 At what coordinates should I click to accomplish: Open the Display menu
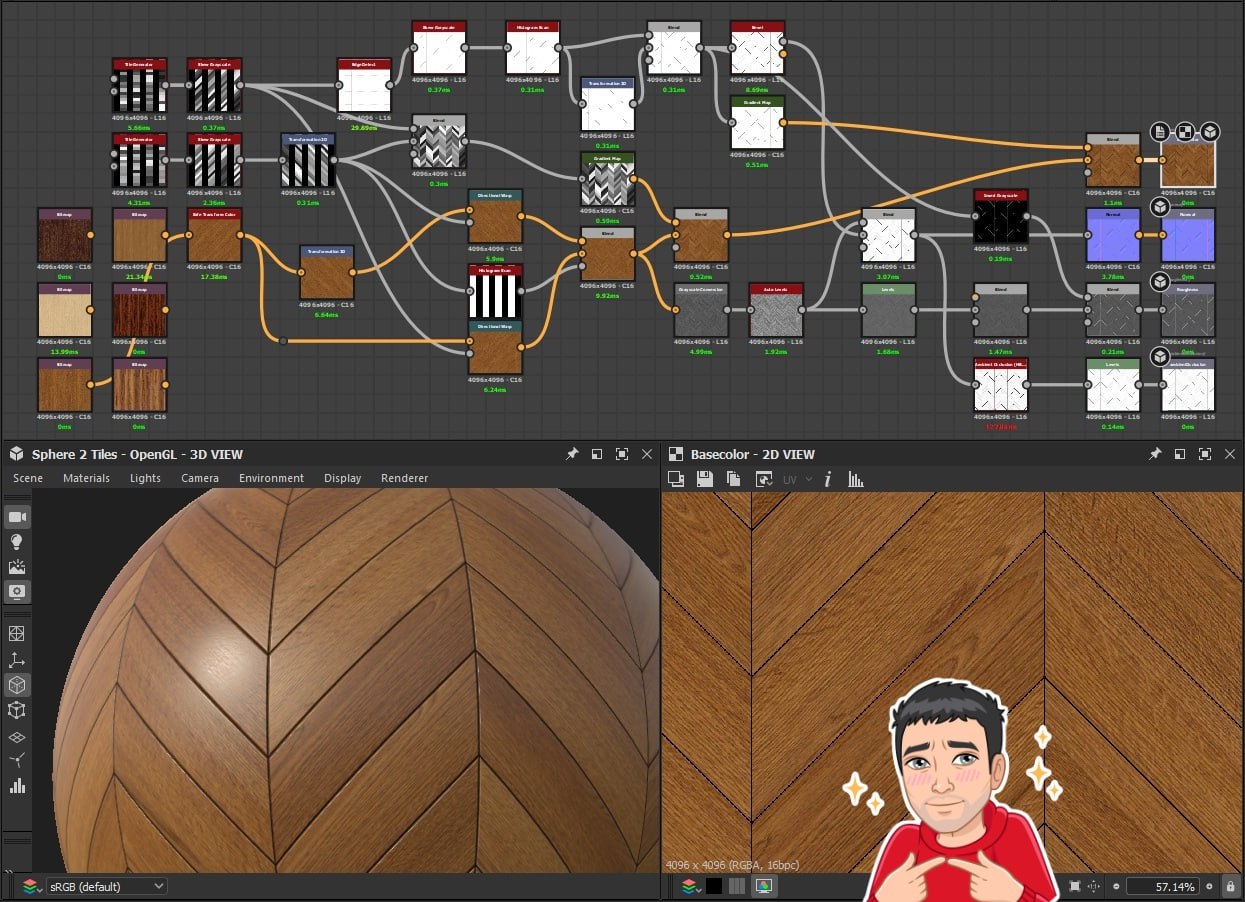[342, 478]
